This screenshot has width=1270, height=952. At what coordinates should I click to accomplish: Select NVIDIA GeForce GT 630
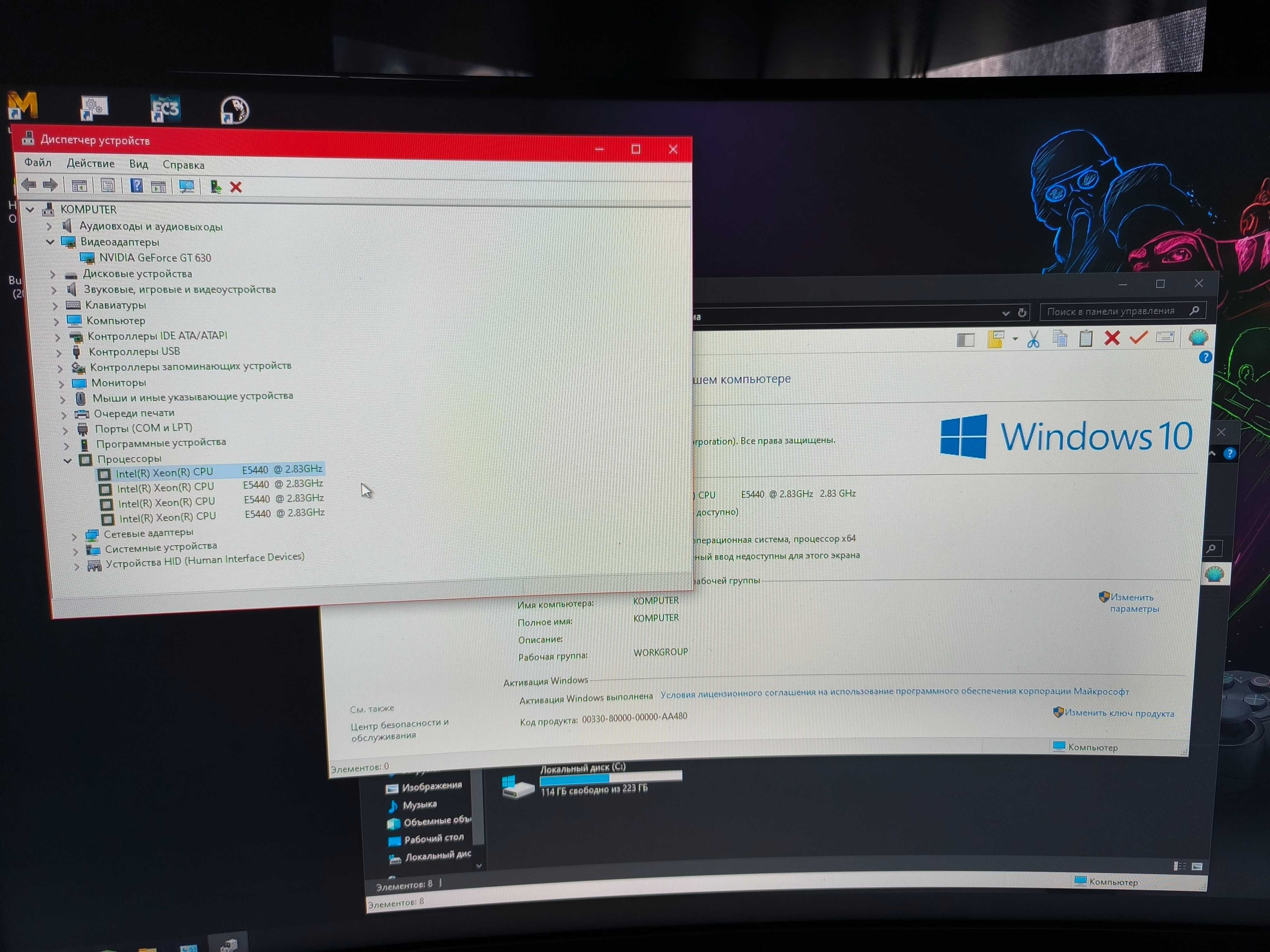[x=155, y=258]
